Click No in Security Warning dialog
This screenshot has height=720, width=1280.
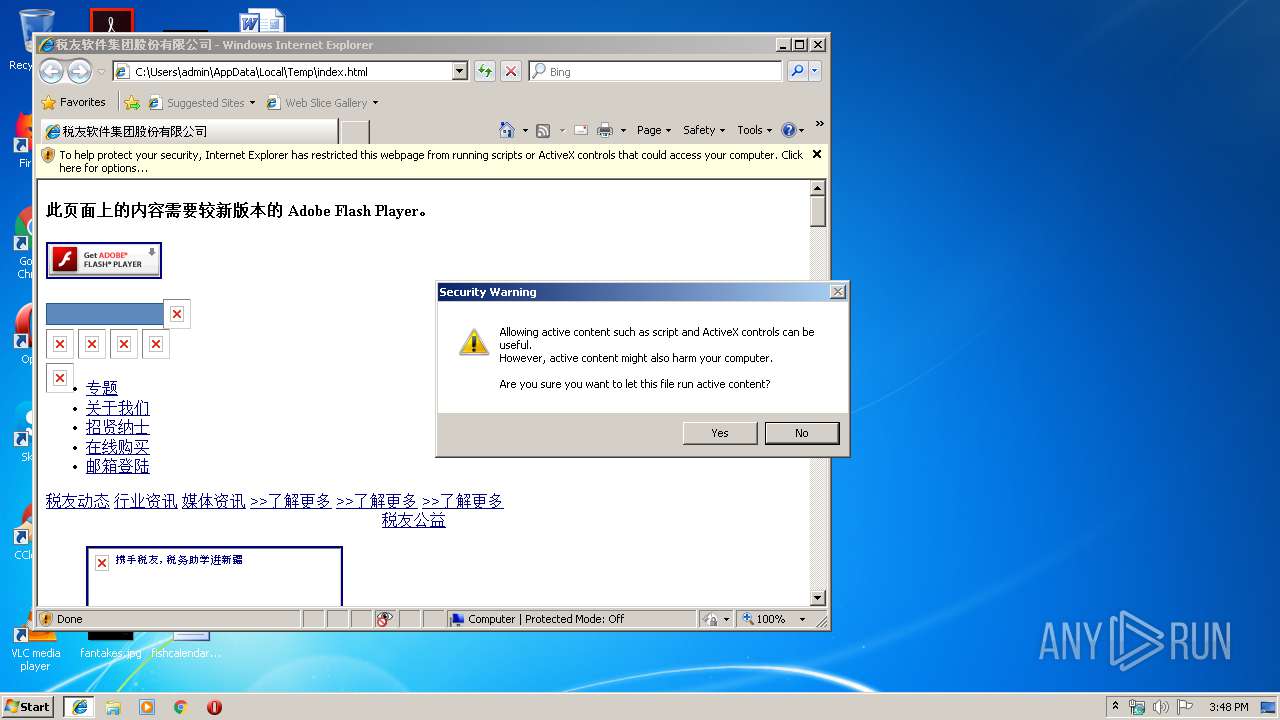tap(802, 433)
